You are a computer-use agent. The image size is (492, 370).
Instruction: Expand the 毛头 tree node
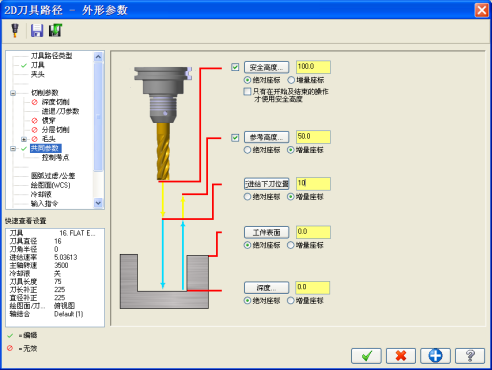[x=24, y=139]
